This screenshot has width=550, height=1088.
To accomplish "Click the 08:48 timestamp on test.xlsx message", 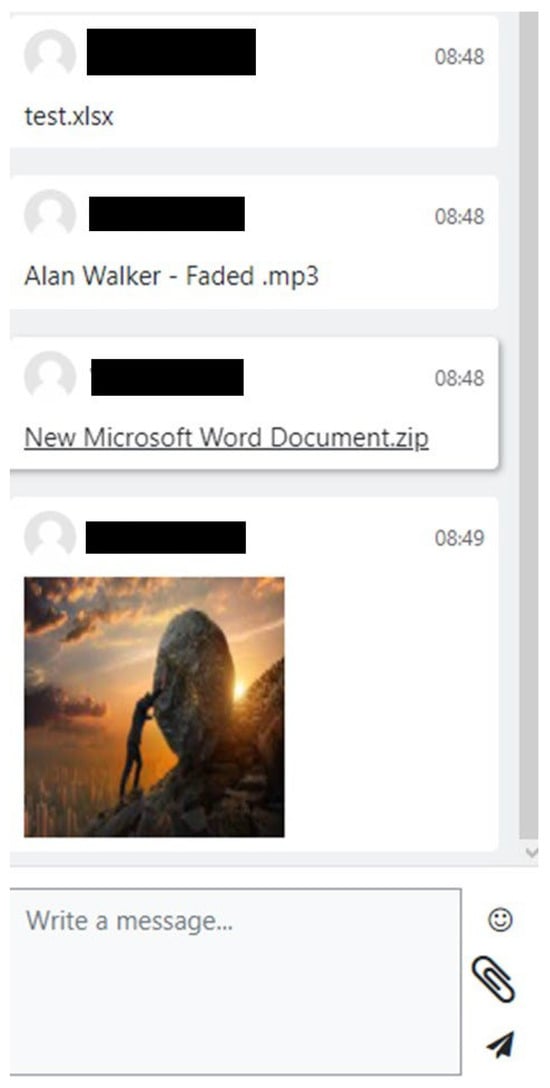I will 459,56.
